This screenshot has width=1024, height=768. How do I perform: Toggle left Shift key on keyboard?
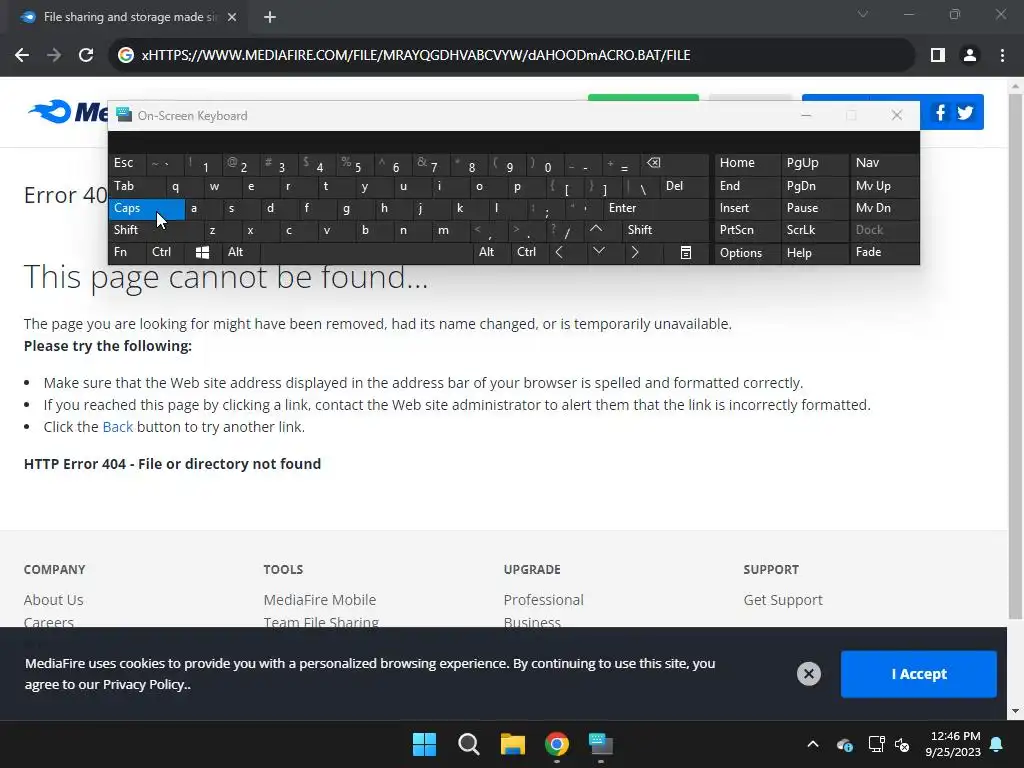[156, 230]
